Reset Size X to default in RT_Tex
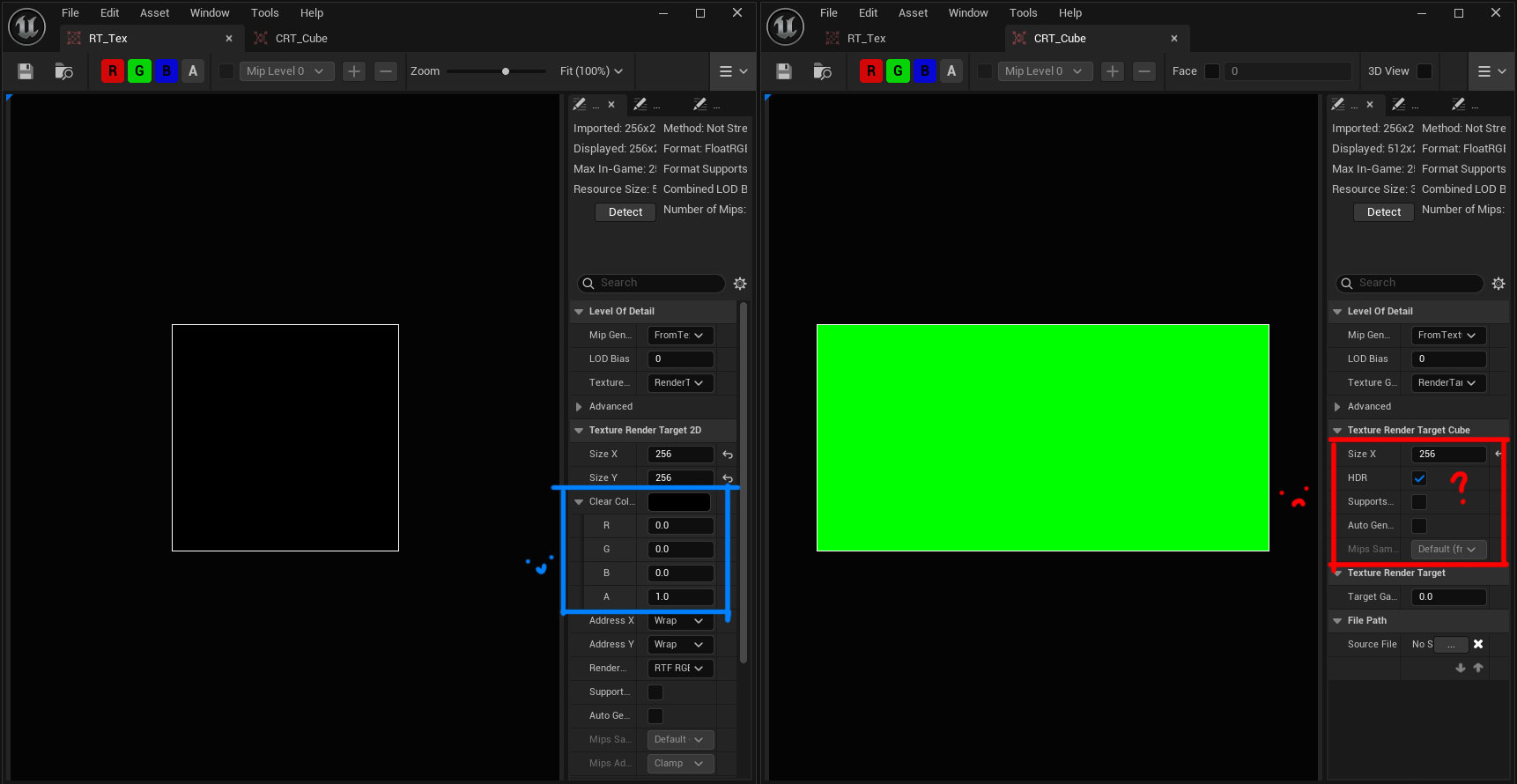This screenshot has width=1517, height=784. coord(728,455)
